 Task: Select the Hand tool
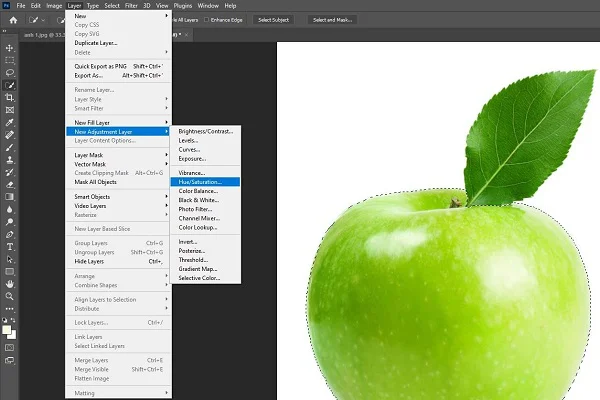coord(10,283)
